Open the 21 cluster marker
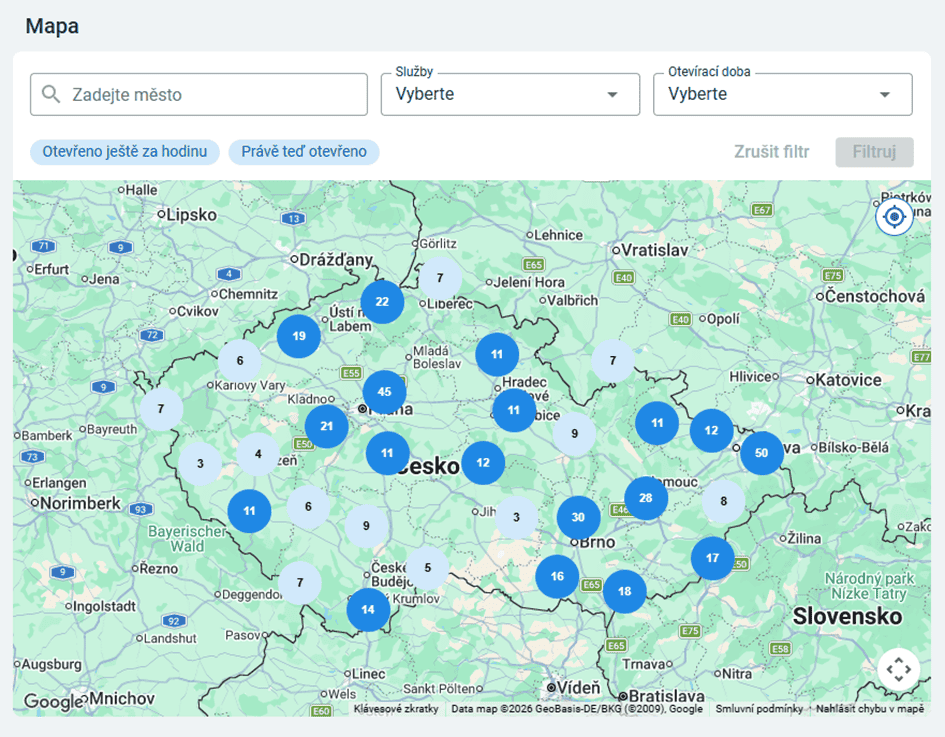 (327, 427)
